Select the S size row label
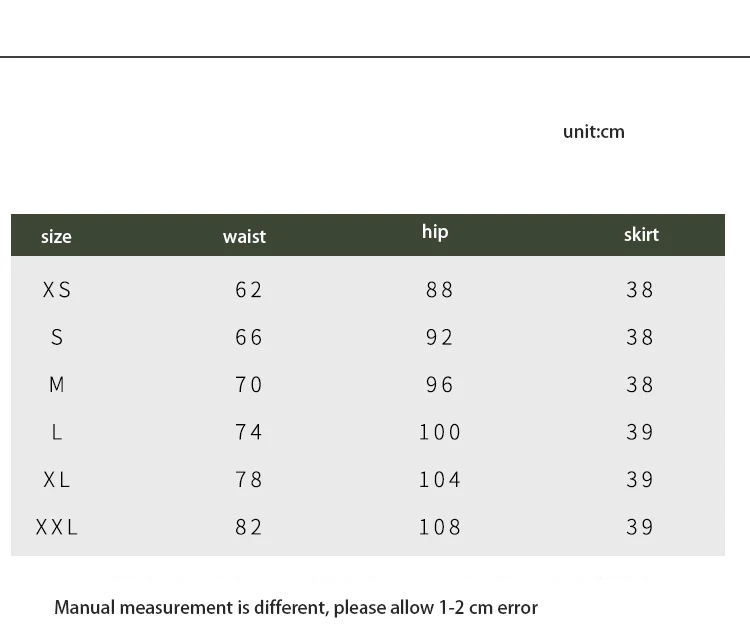The height and width of the screenshot is (644, 750). [57, 337]
